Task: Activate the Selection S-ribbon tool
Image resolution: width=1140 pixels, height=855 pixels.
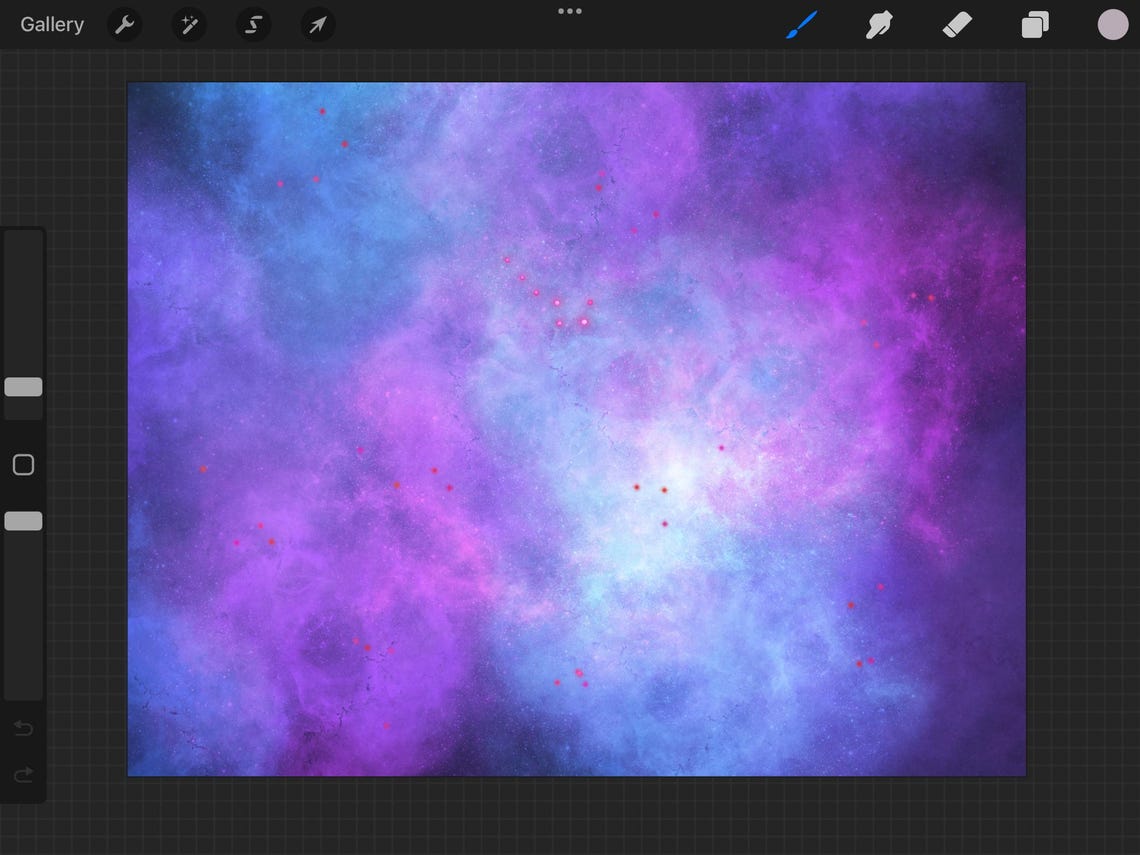Action: [x=253, y=25]
